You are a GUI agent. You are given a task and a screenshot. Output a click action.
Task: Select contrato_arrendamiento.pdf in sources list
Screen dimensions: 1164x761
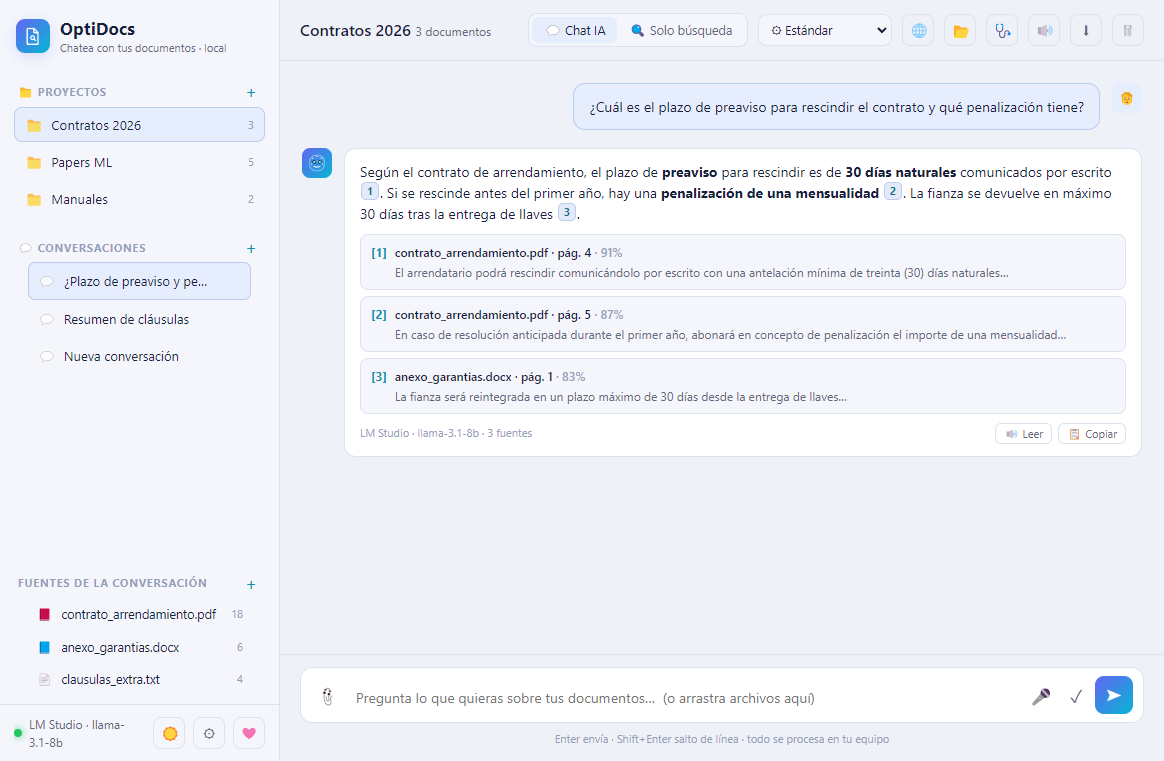(x=140, y=615)
